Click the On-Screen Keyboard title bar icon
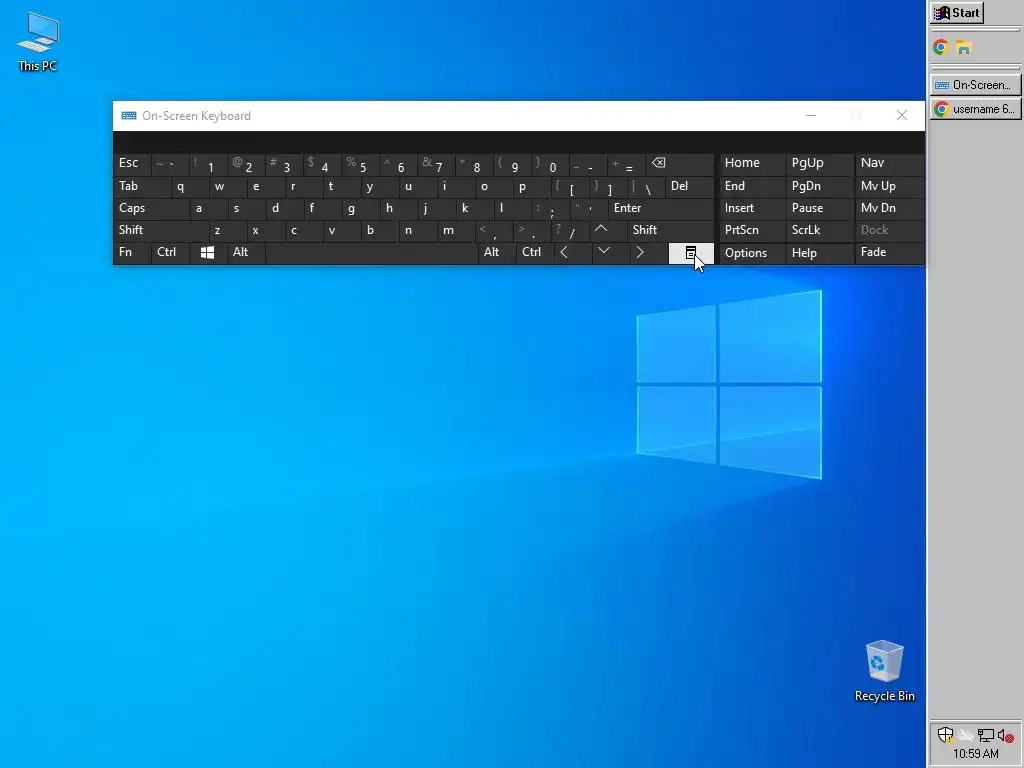 pos(129,116)
